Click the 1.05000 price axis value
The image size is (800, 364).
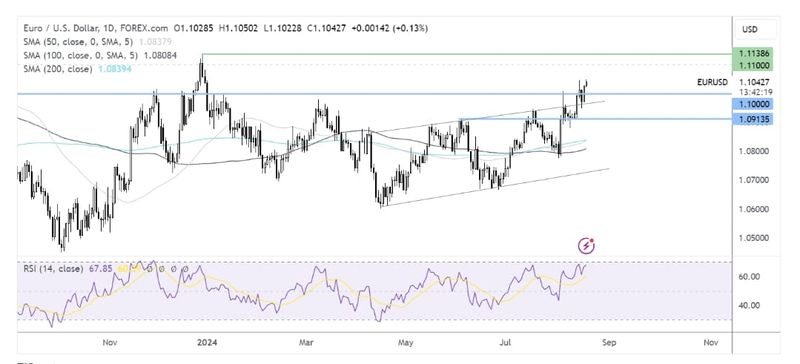pos(754,238)
